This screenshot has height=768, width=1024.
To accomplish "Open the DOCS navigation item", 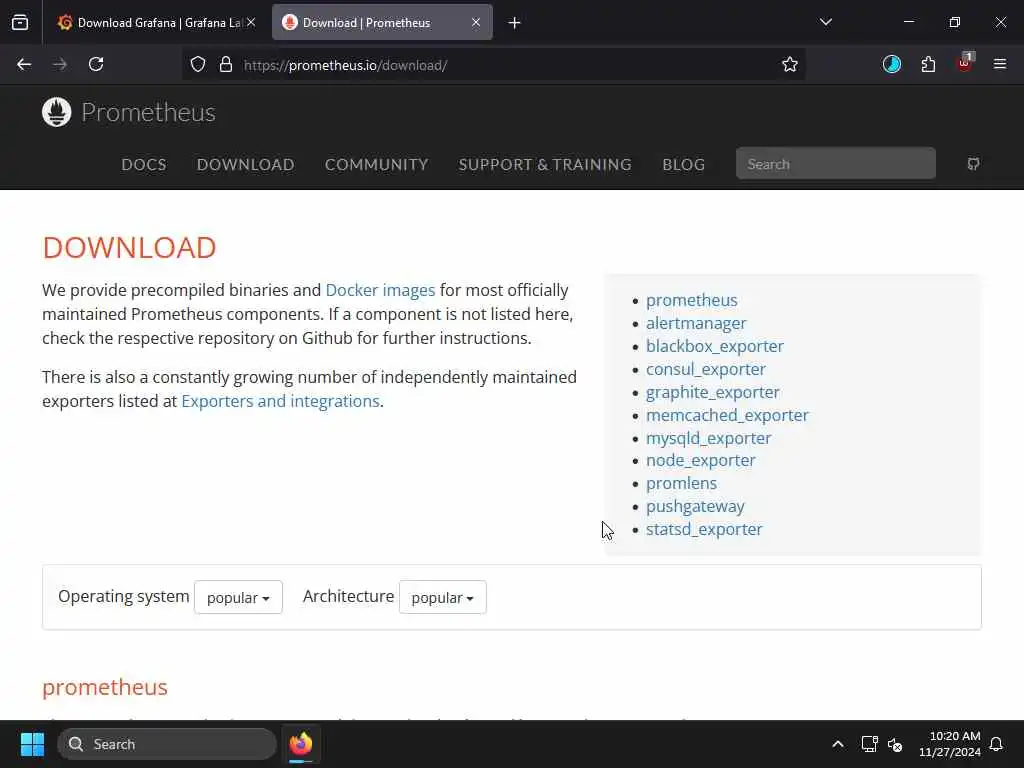I will tap(144, 165).
